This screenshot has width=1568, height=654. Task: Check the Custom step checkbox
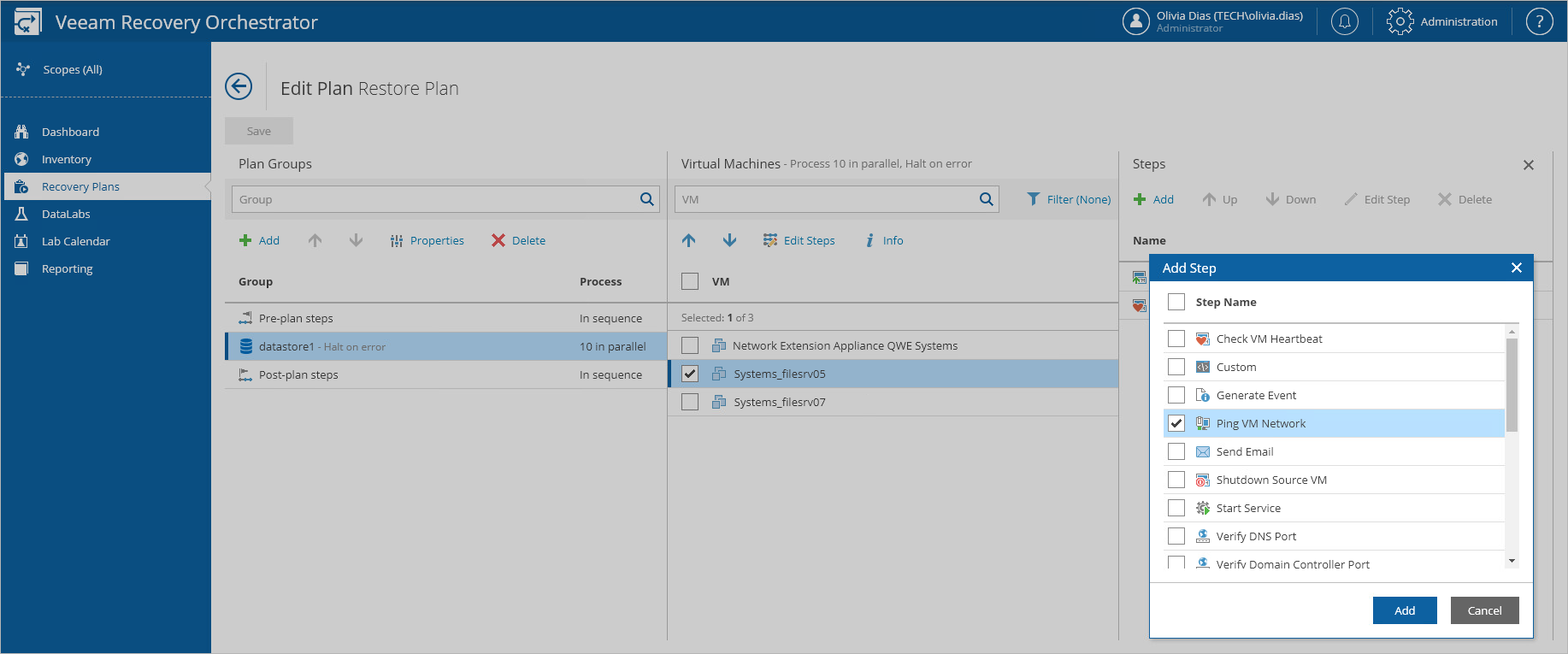coord(1176,367)
